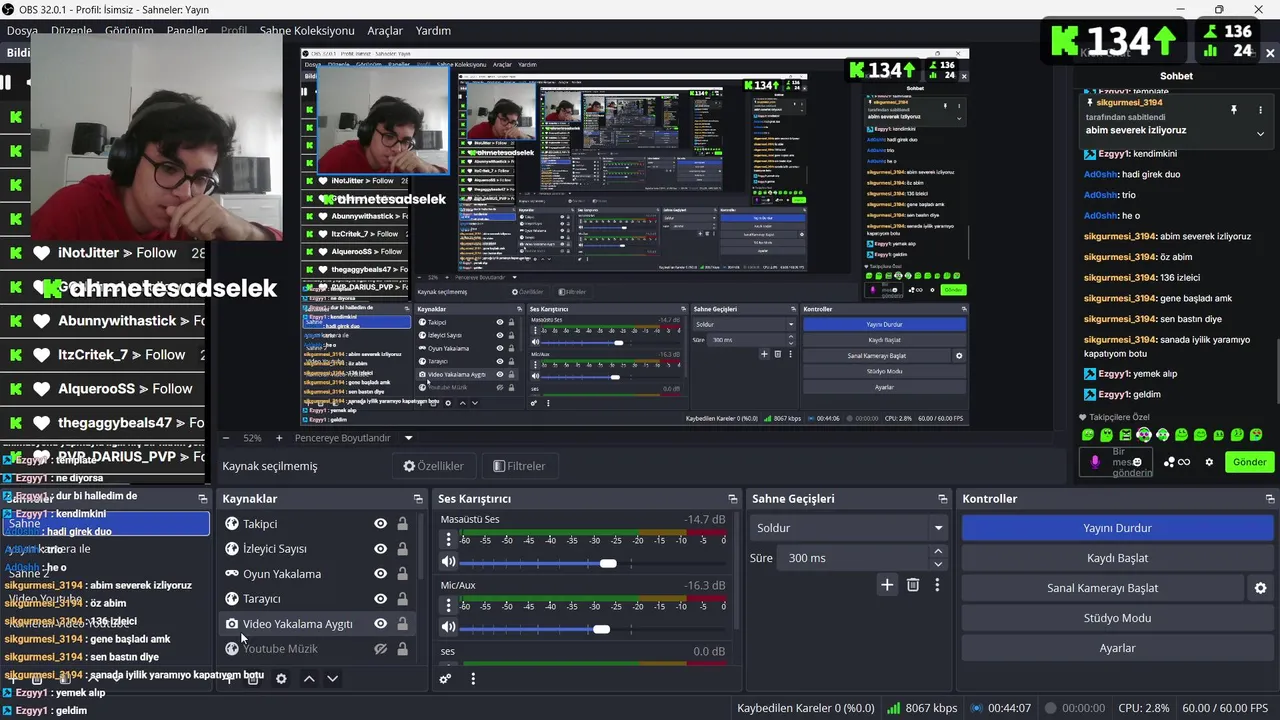Undock the Sahne Geçişleri panel
The image size is (1280, 720).
(942, 499)
